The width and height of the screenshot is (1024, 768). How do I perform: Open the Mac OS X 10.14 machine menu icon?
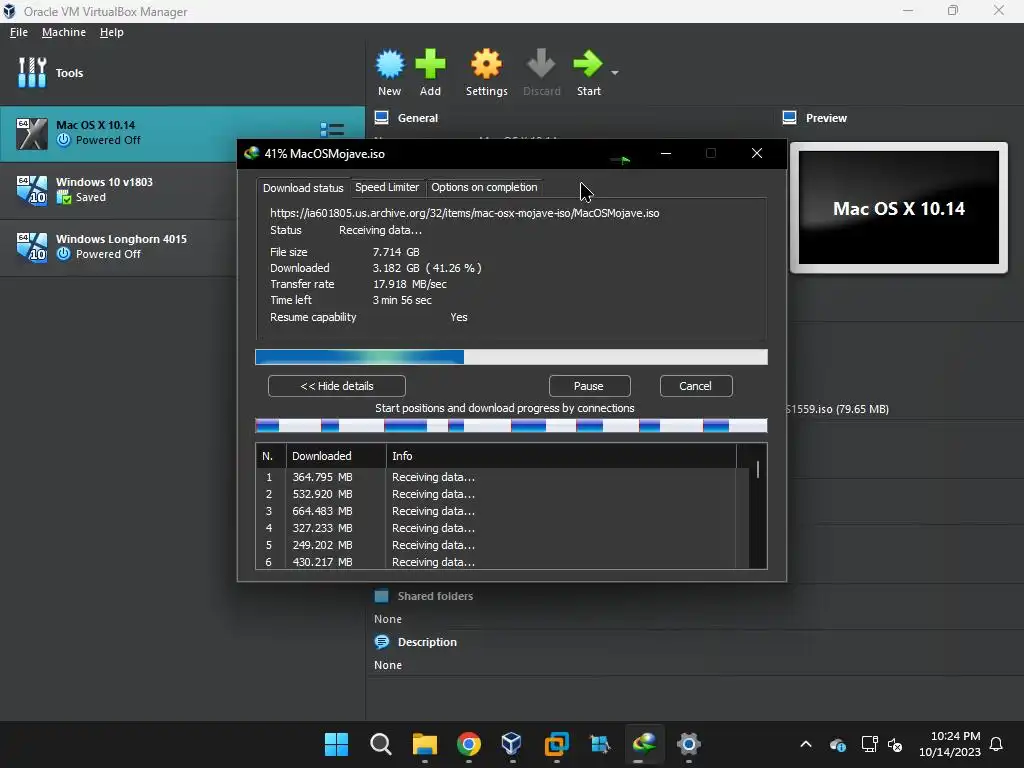332,129
